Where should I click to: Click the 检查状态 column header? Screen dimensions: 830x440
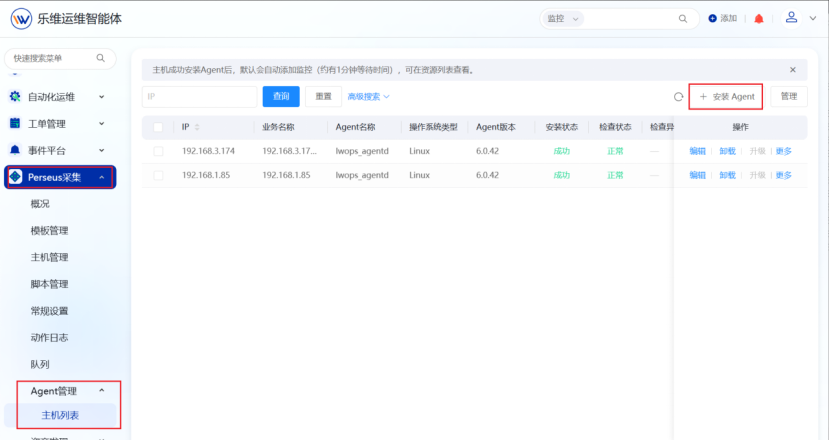coord(615,127)
